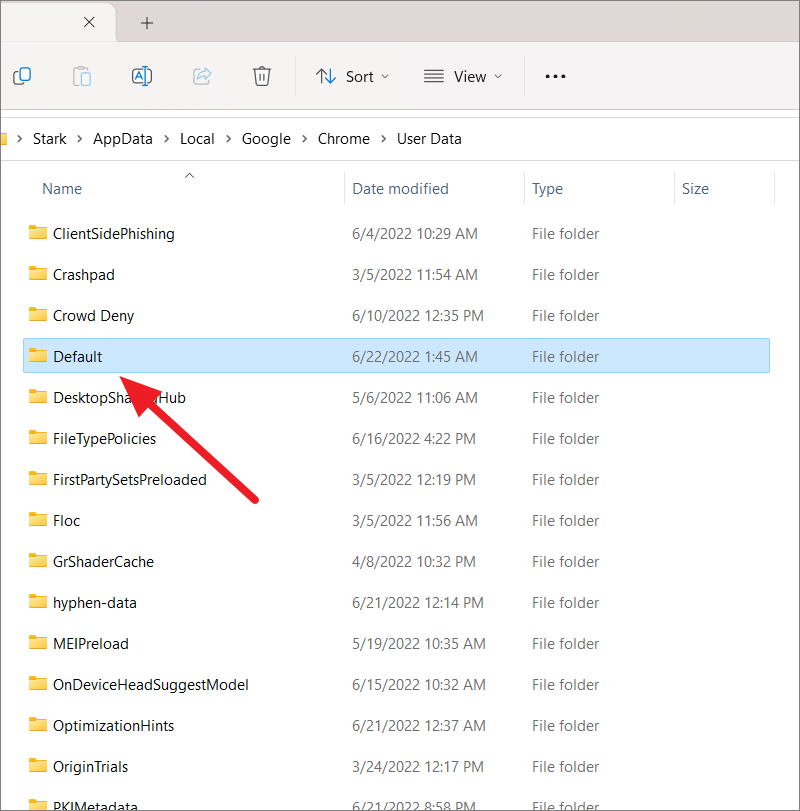The height and width of the screenshot is (811, 800).
Task: Open the Sort dropdown
Action: coord(353,77)
